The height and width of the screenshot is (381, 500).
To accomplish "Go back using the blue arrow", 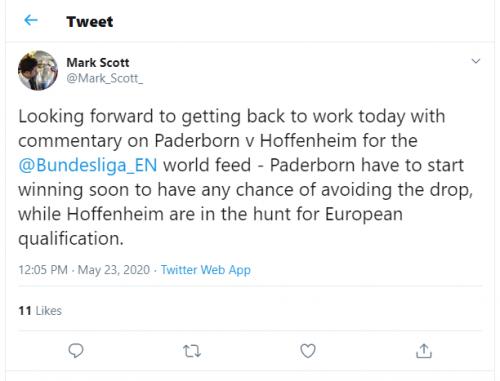I will (x=31, y=21).
